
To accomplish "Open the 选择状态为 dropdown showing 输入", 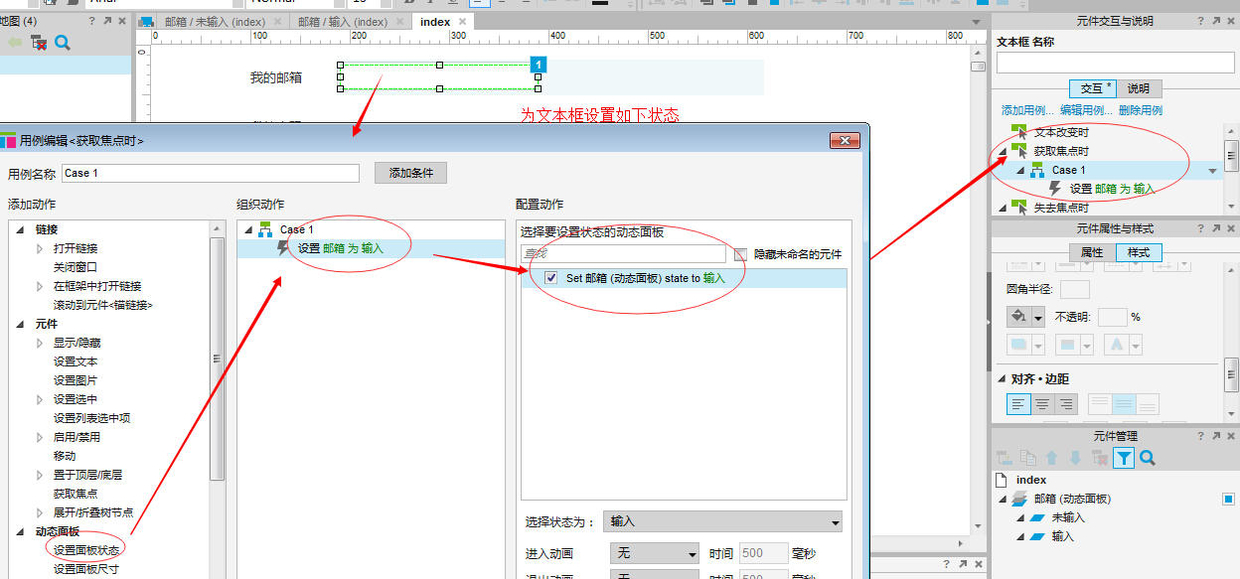I will pos(724,521).
